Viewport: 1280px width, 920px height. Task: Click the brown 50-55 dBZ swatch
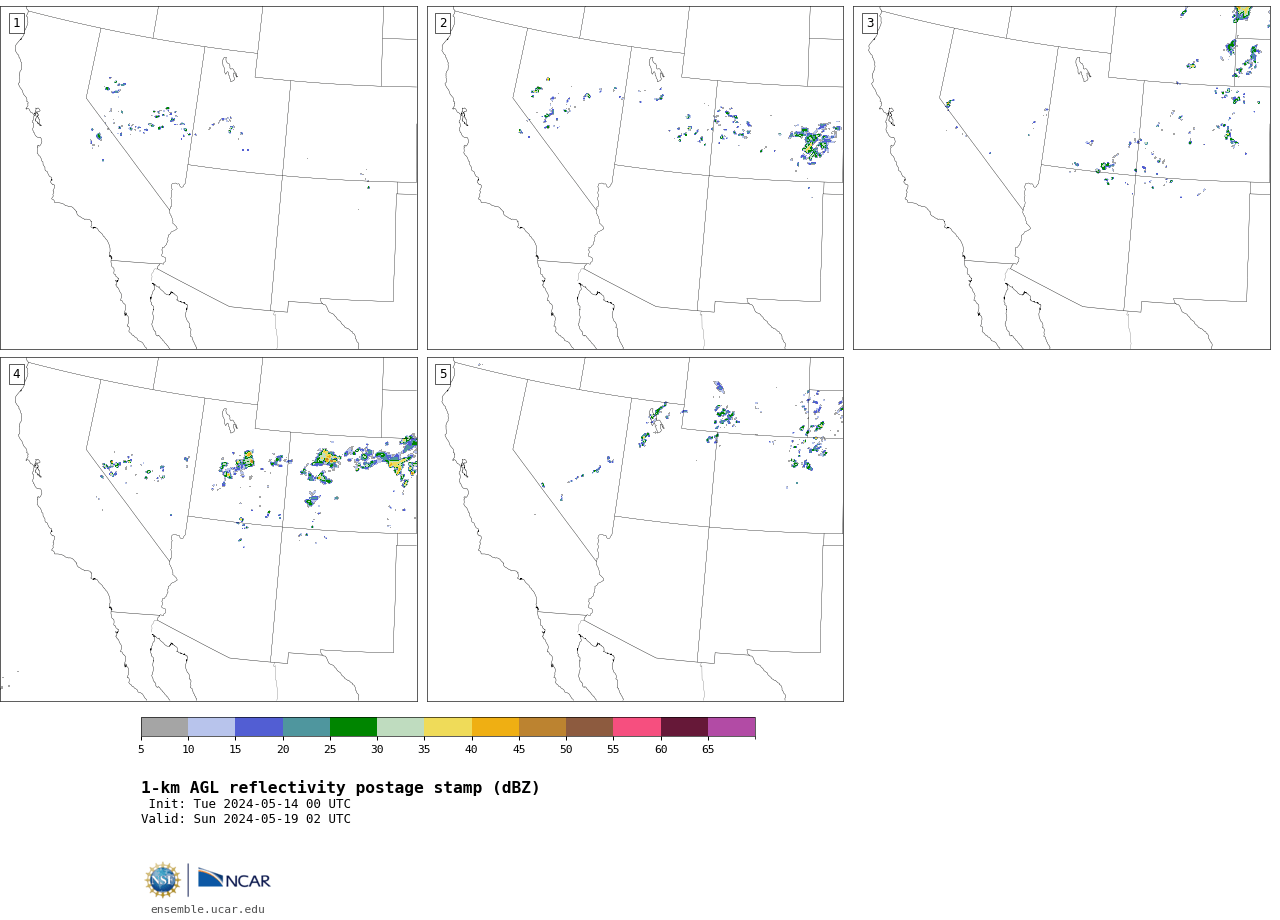(x=590, y=727)
